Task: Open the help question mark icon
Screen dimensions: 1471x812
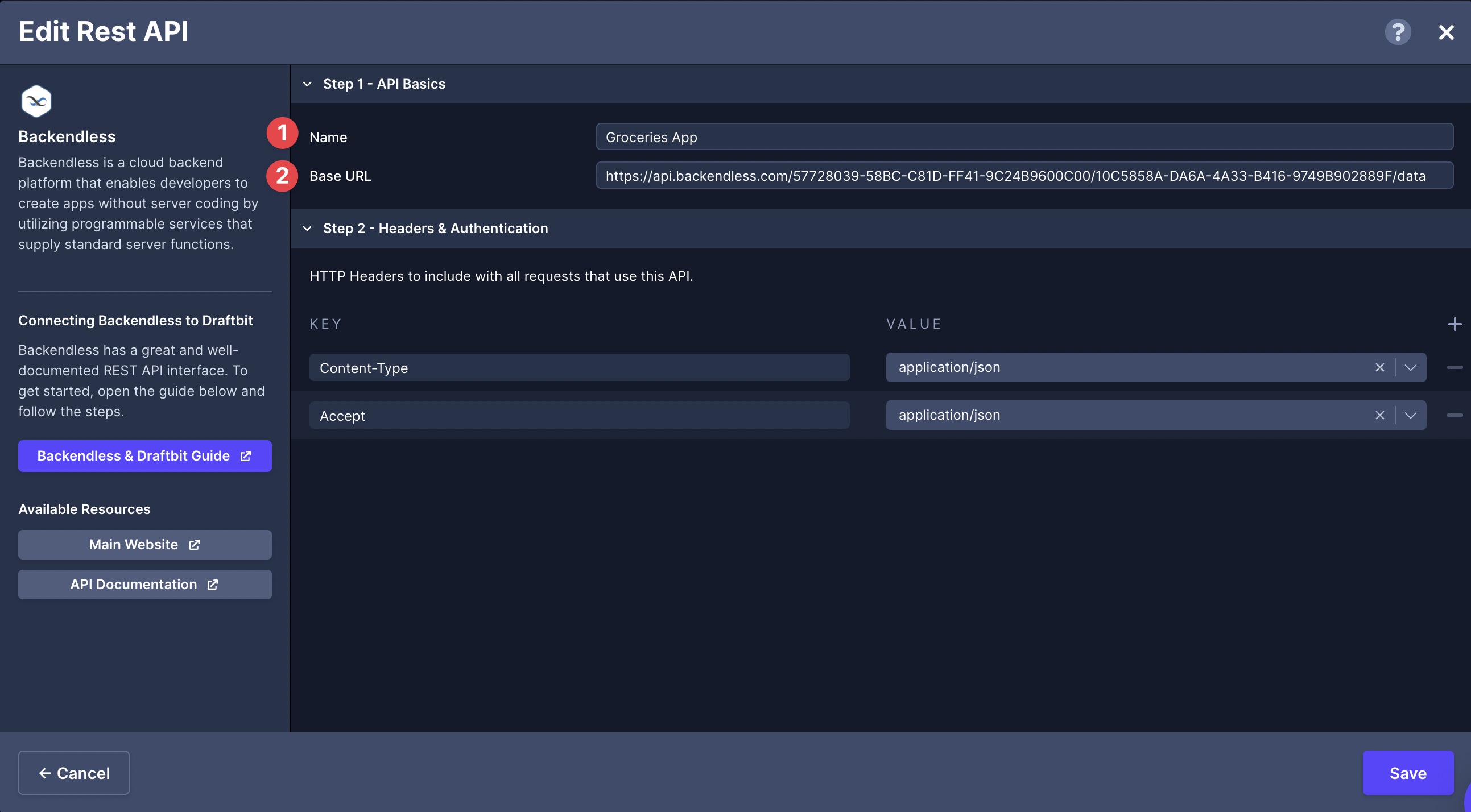Action: [1397, 32]
